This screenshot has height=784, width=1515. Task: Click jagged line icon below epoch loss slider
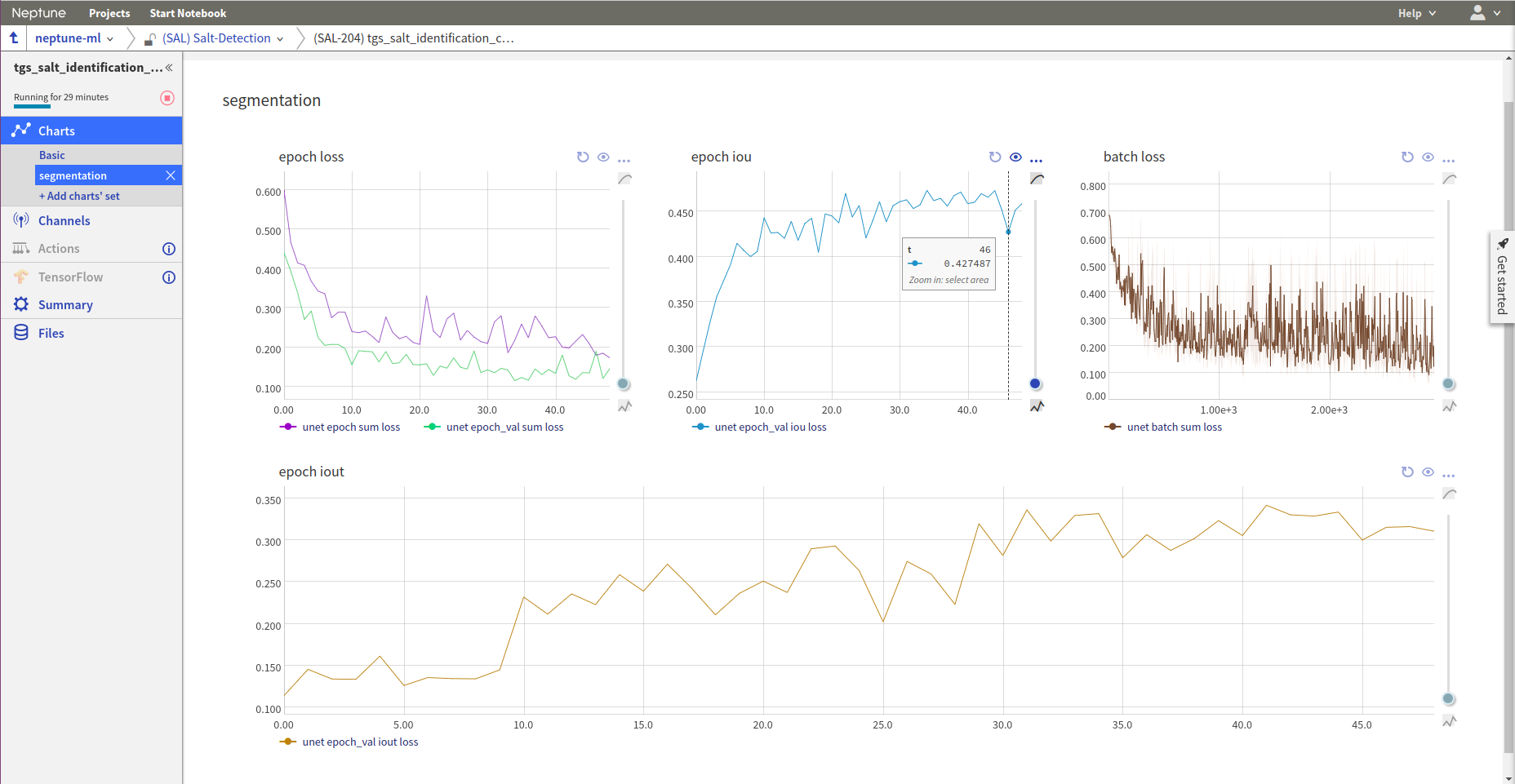[624, 406]
